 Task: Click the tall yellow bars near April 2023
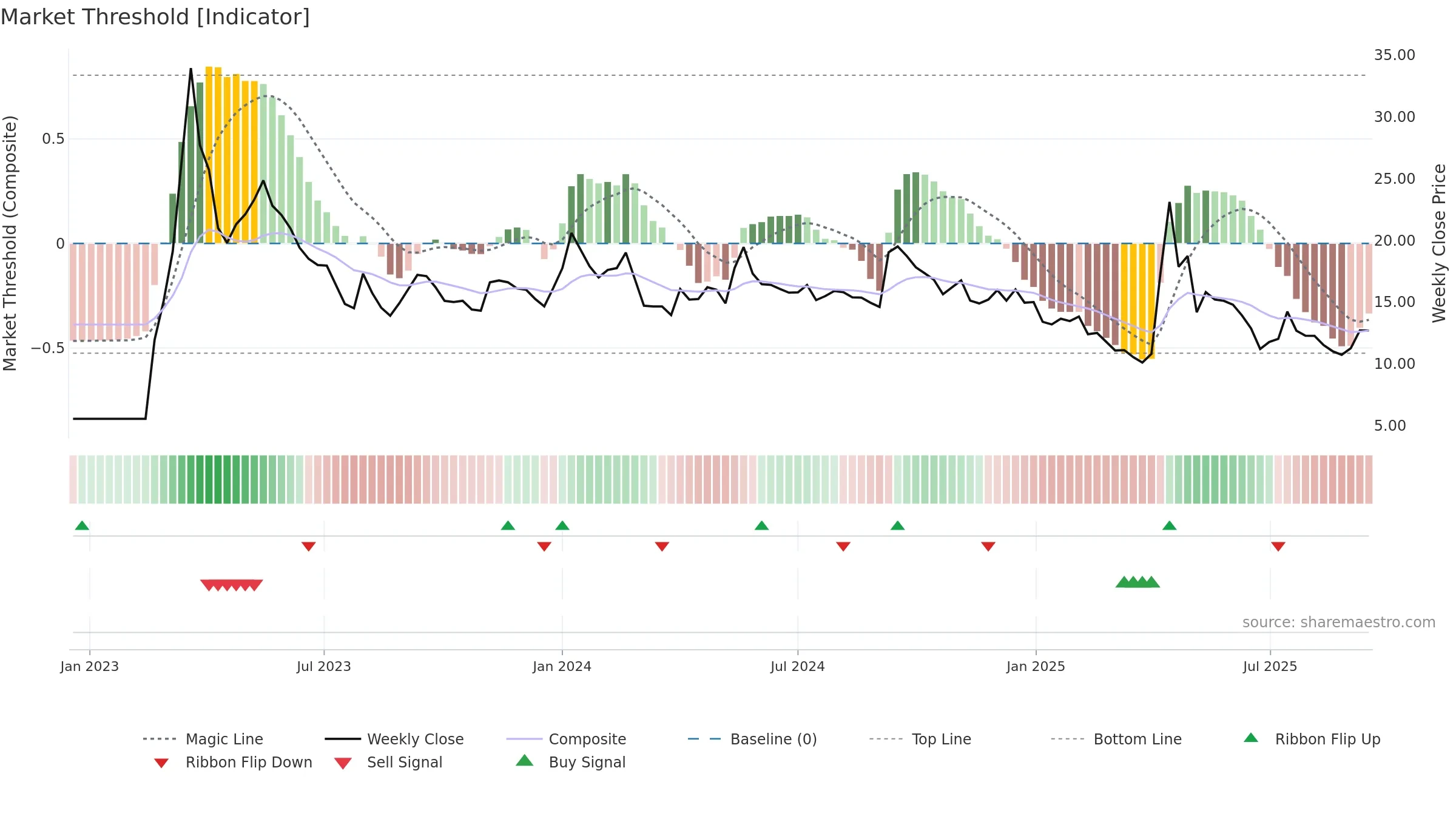click(x=232, y=155)
